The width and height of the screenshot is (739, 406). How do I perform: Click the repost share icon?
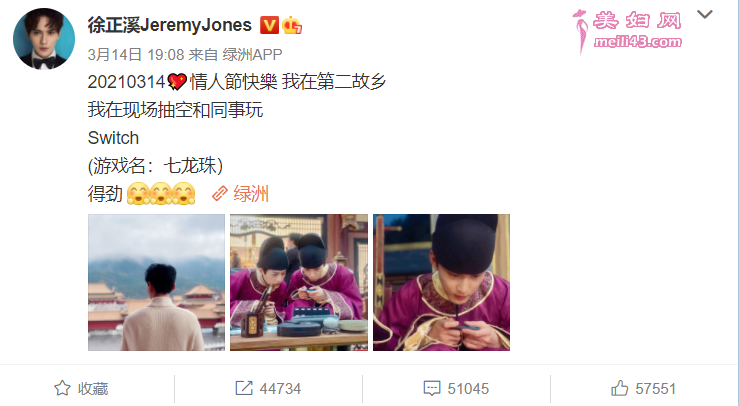tap(244, 388)
